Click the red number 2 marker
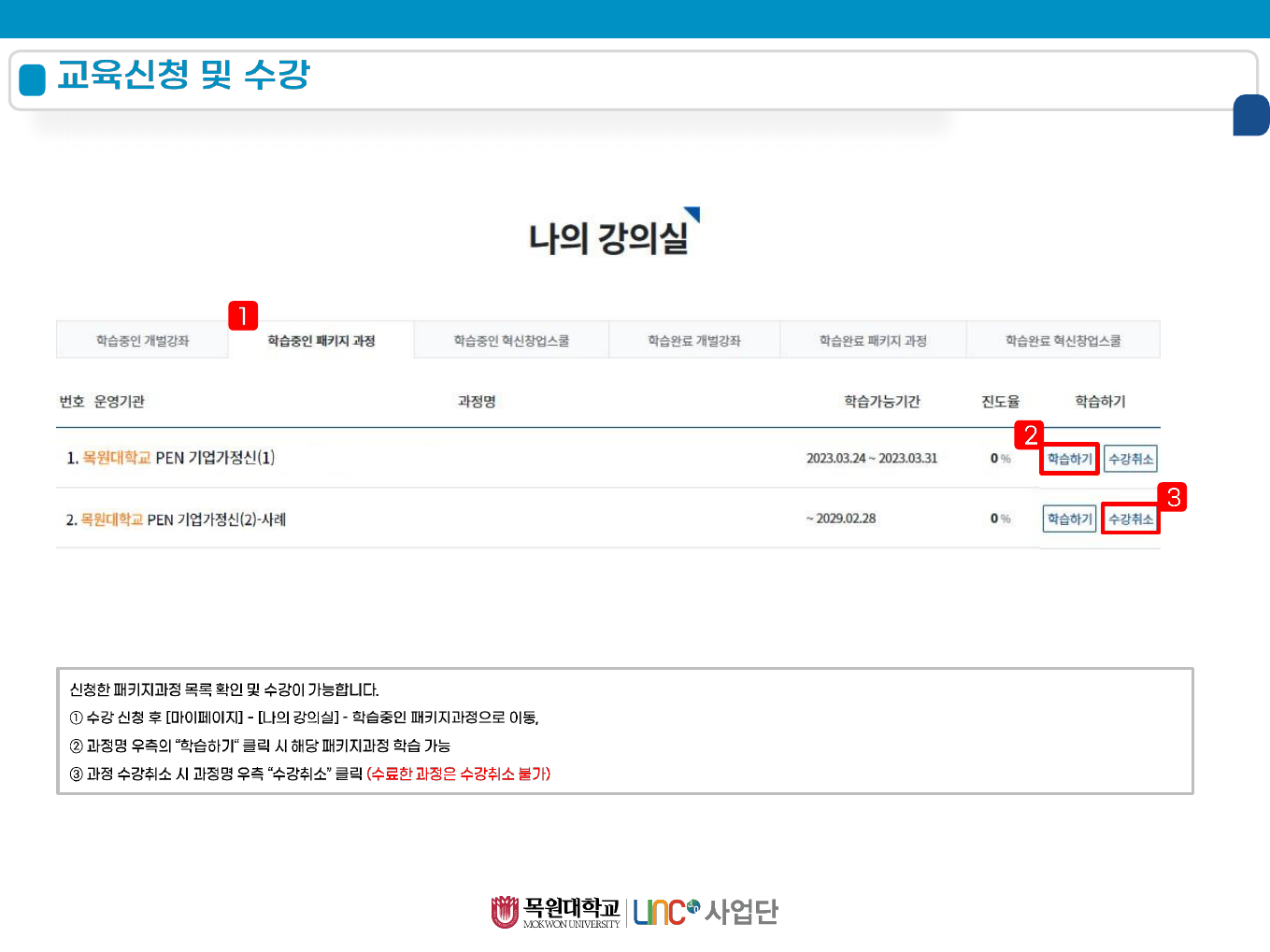 (1030, 435)
